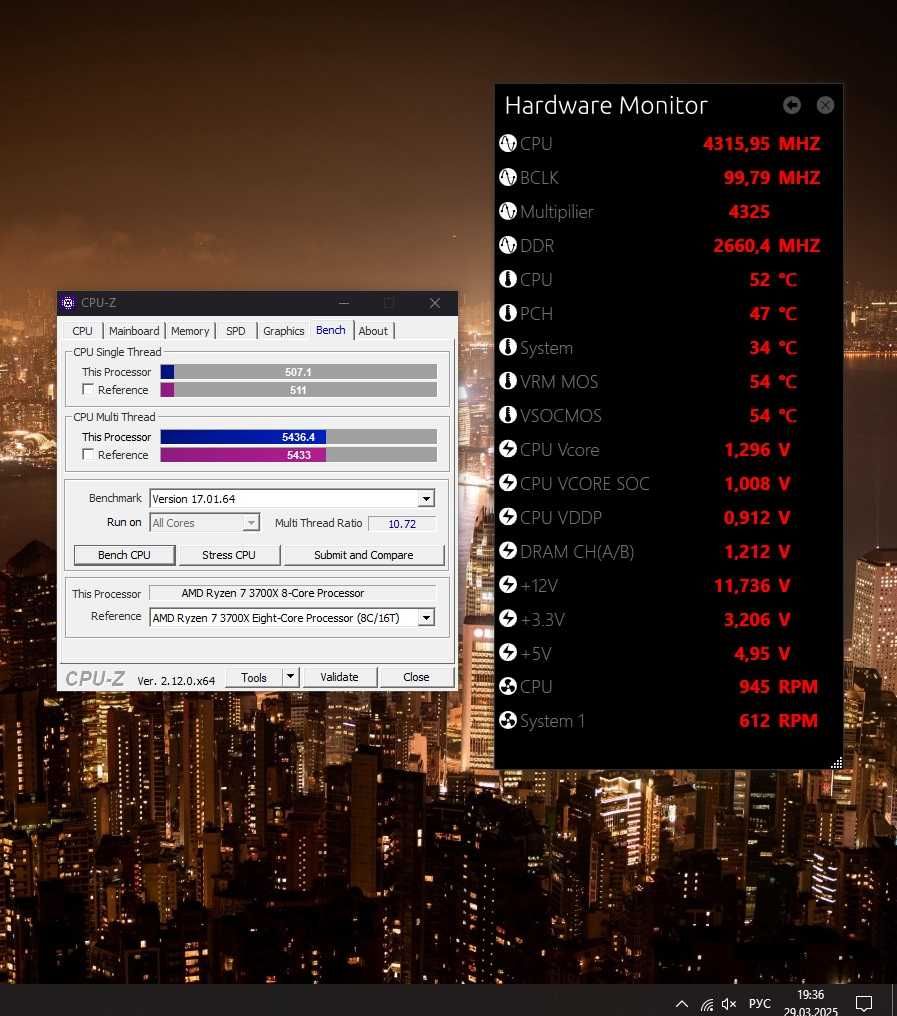This screenshot has width=897, height=1016.
Task: Click the Multi Thread Ratio 10.72 field
Action: point(402,524)
